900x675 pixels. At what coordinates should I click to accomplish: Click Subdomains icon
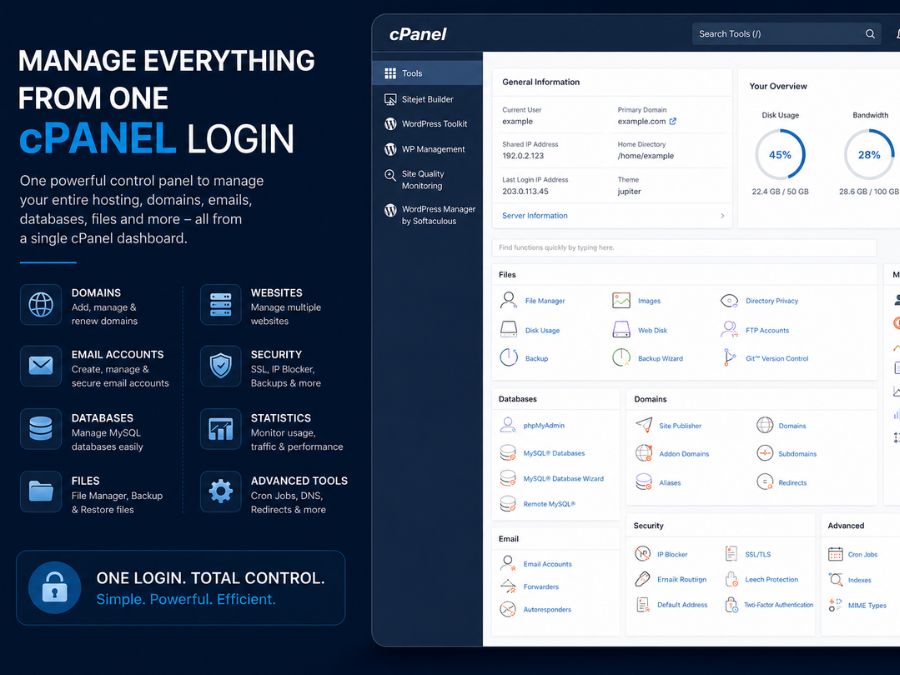[765, 453]
